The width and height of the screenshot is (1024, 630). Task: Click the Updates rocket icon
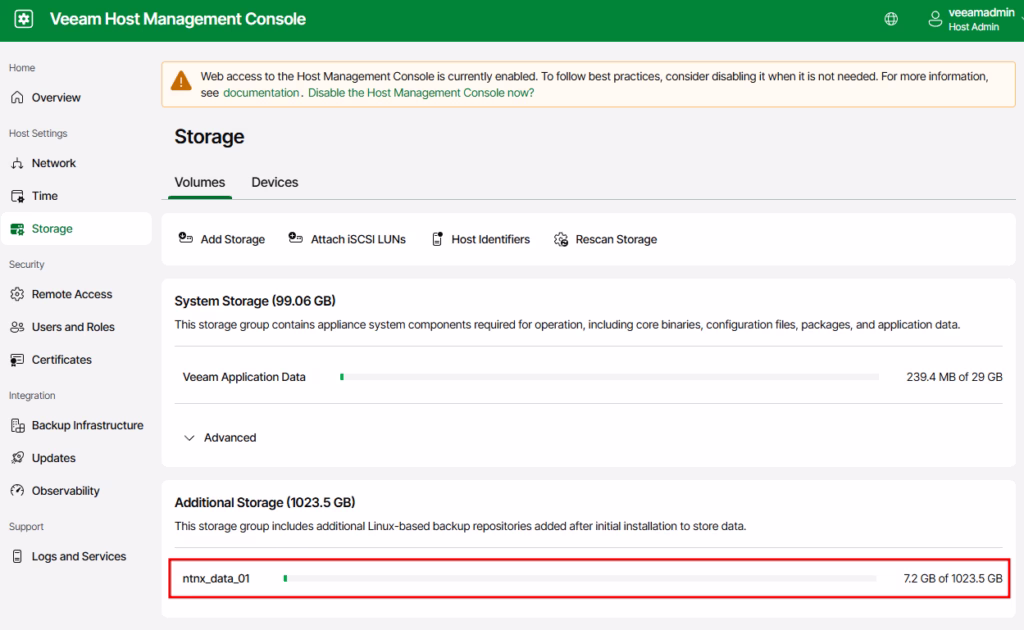pos(18,458)
